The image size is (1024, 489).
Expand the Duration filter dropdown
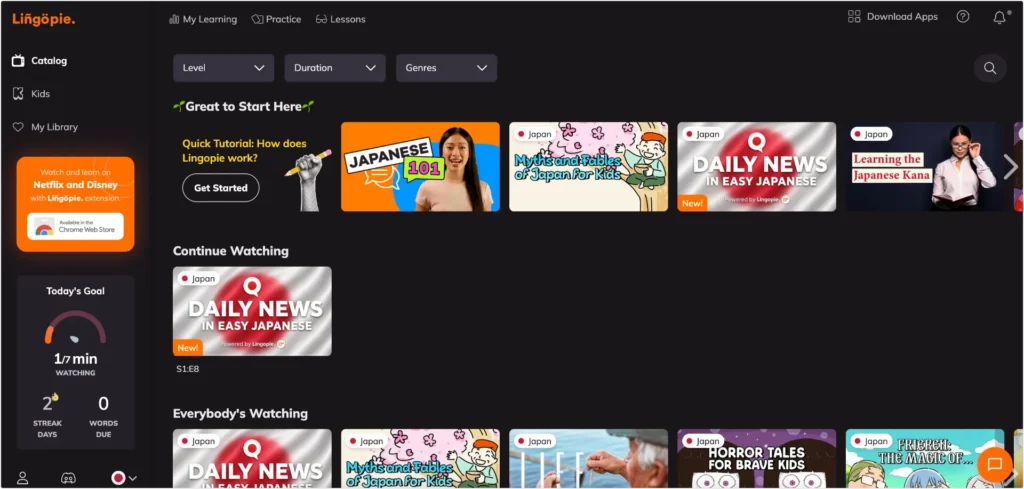(x=335, y=68)
